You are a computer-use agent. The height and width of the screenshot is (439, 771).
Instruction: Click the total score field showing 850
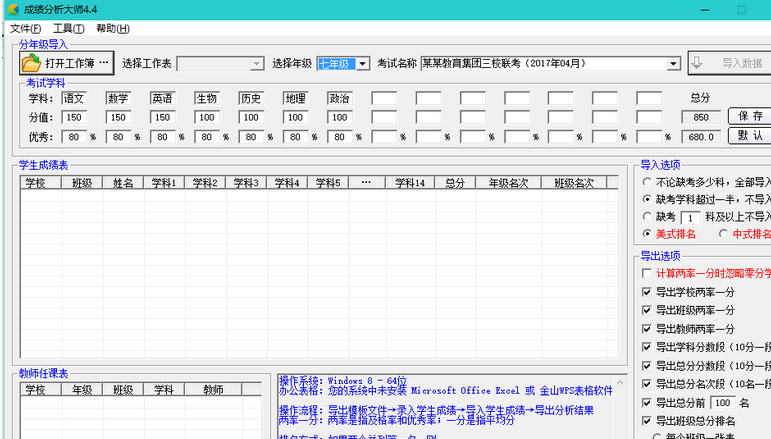click(x=701, y=117)
